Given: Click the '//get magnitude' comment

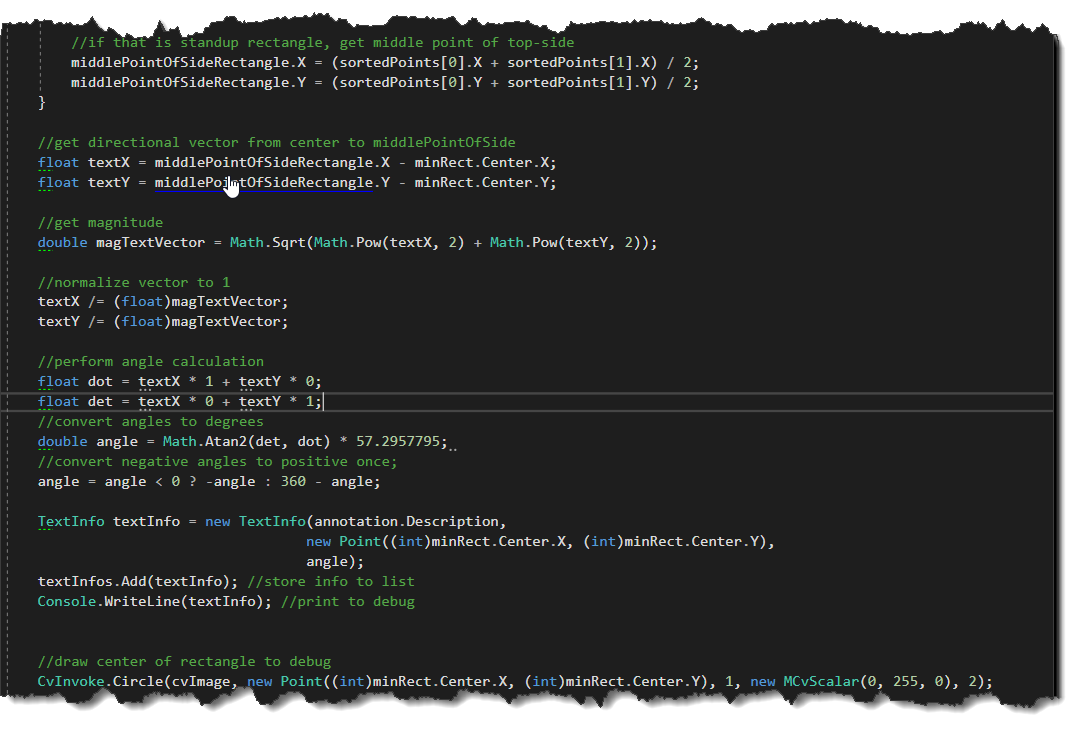Looking at the screenshot, I should 100,222.
